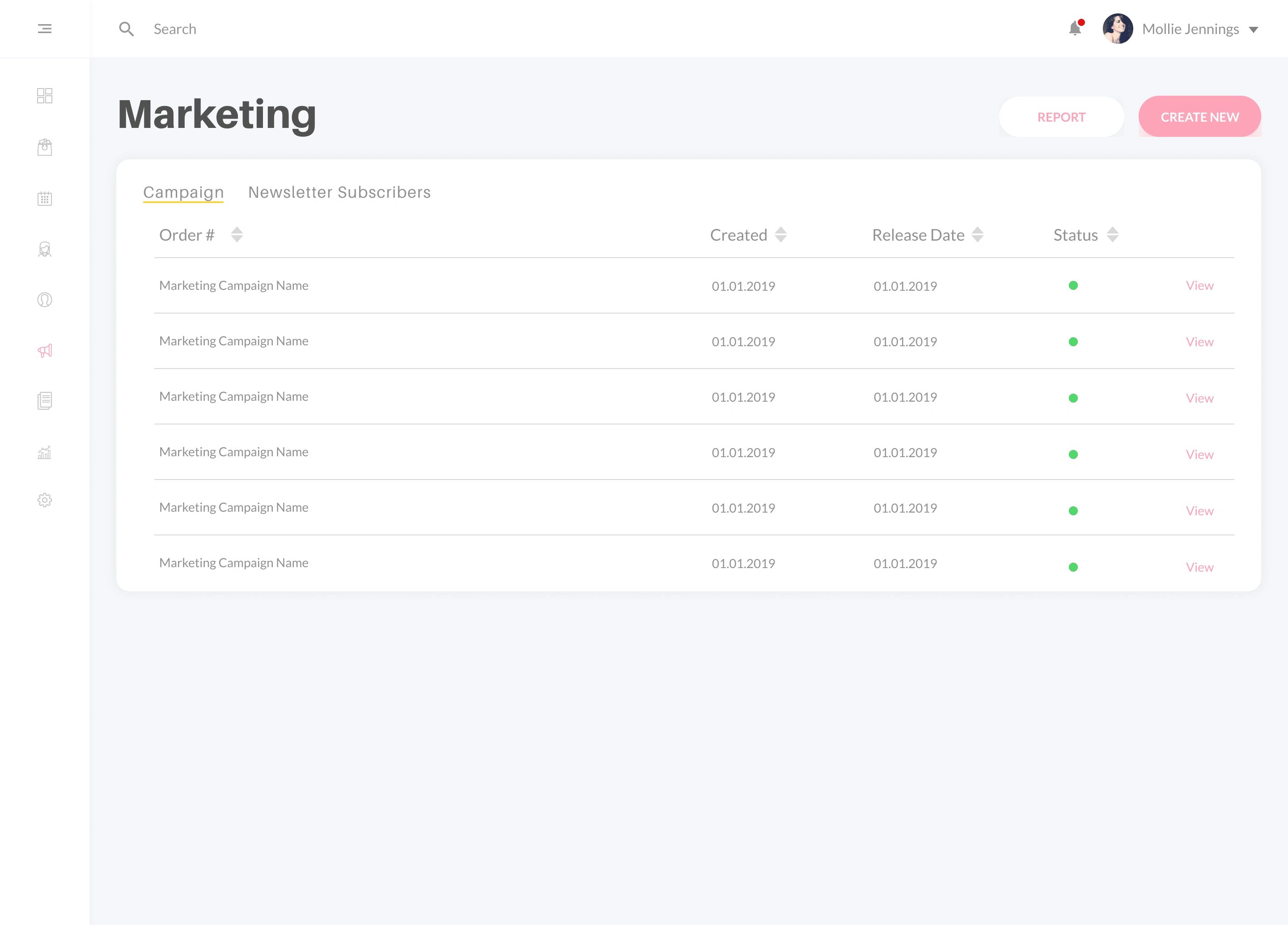Switch to the Campaign tab
Screen dimensions: 1288x925
[183, 192]
